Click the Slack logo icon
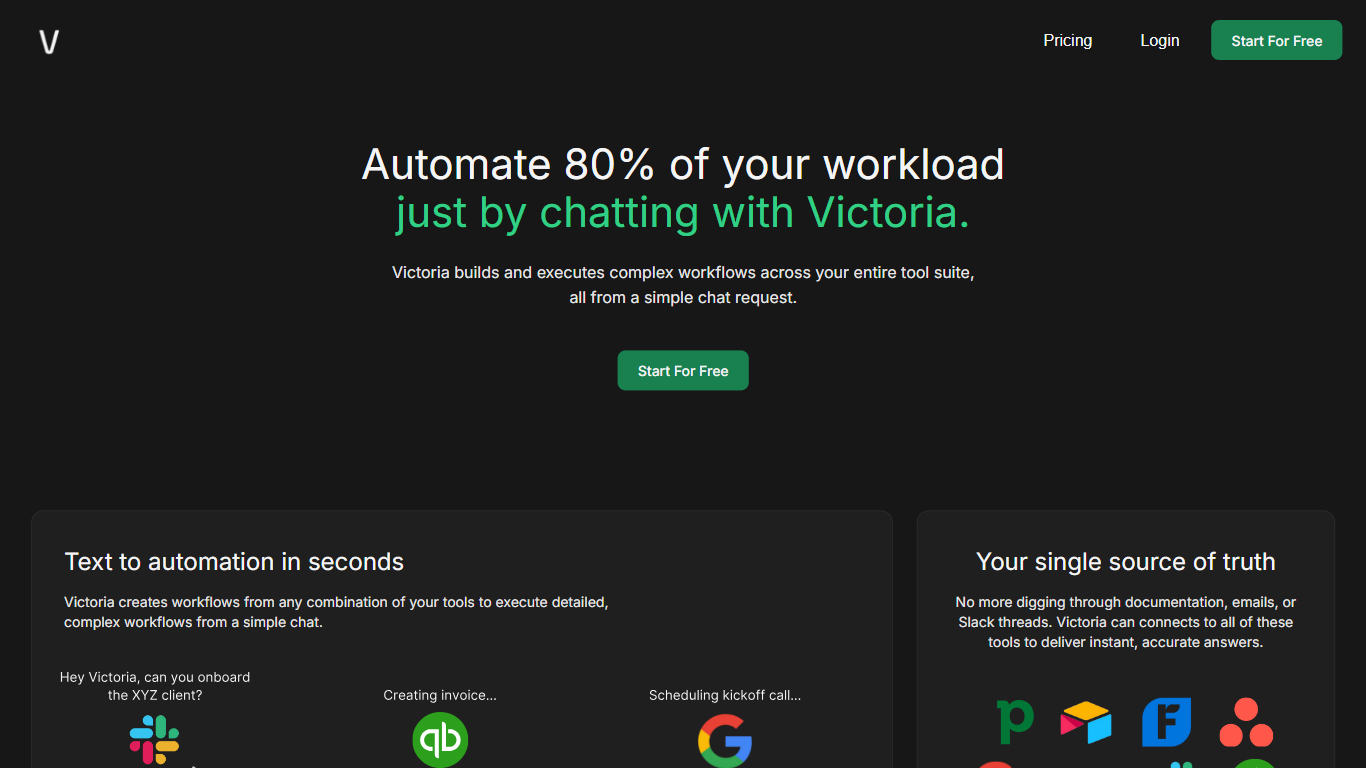 (x=154, y=740)
